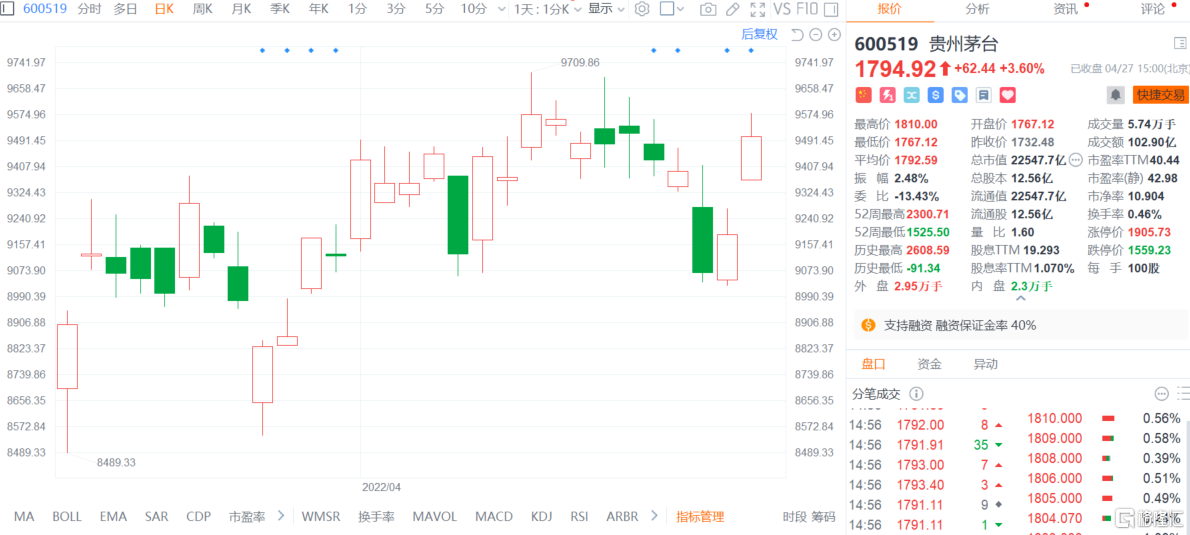Expand more sub indicators after ARBR
Viewport: 1190px width, 535px height.
click(x=654, y=516)
